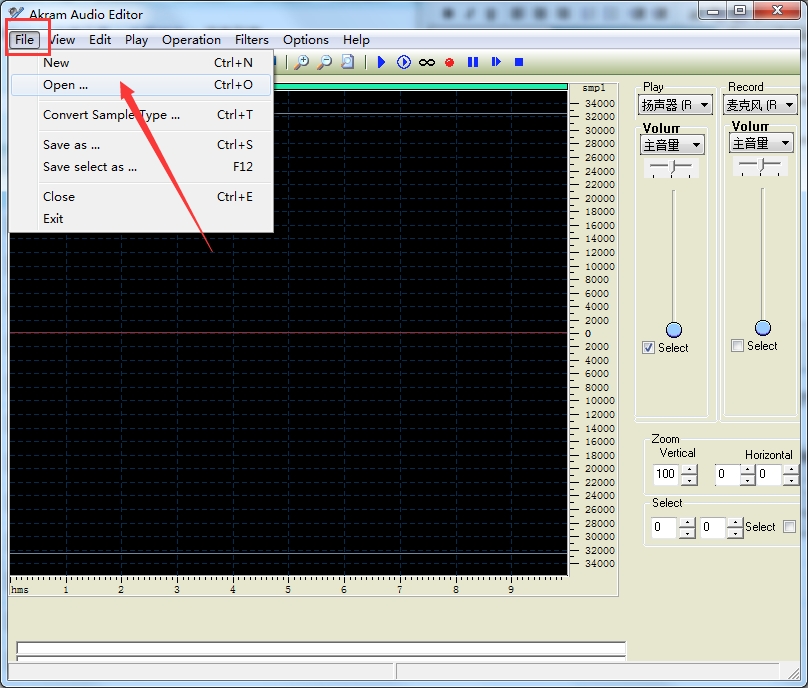Click the circled play selection icon
This screenshot has height=688, width=808.
403,62
